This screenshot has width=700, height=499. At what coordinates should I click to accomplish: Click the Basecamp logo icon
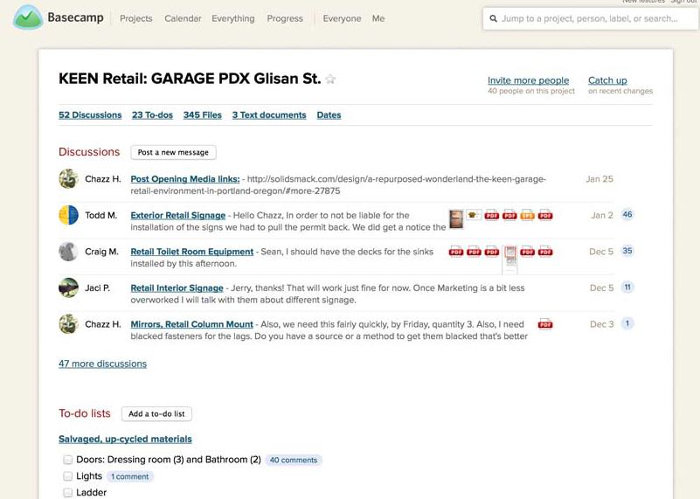(28, 18)
